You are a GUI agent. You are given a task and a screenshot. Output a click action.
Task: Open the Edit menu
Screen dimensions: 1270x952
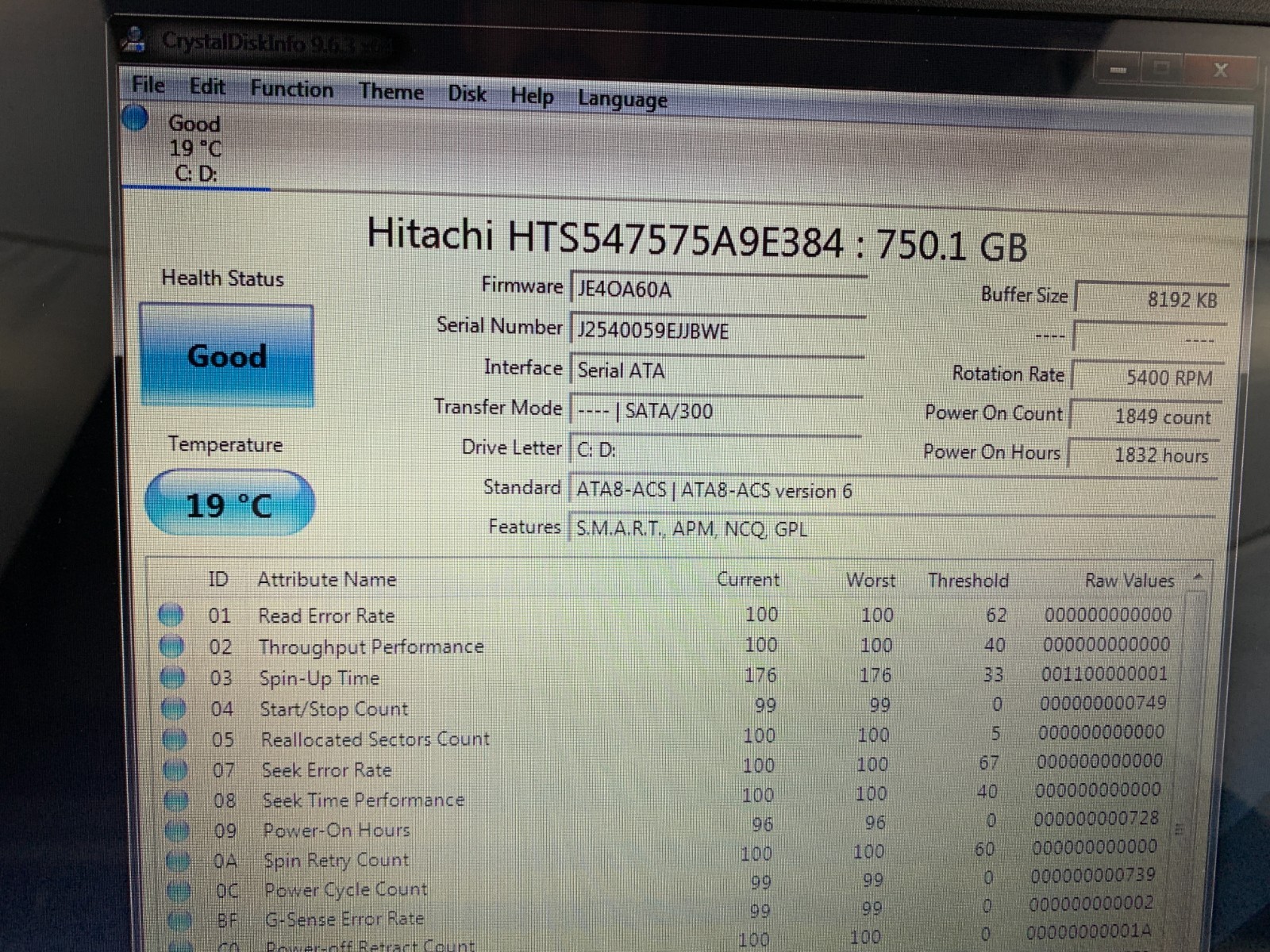click(207, 86)
